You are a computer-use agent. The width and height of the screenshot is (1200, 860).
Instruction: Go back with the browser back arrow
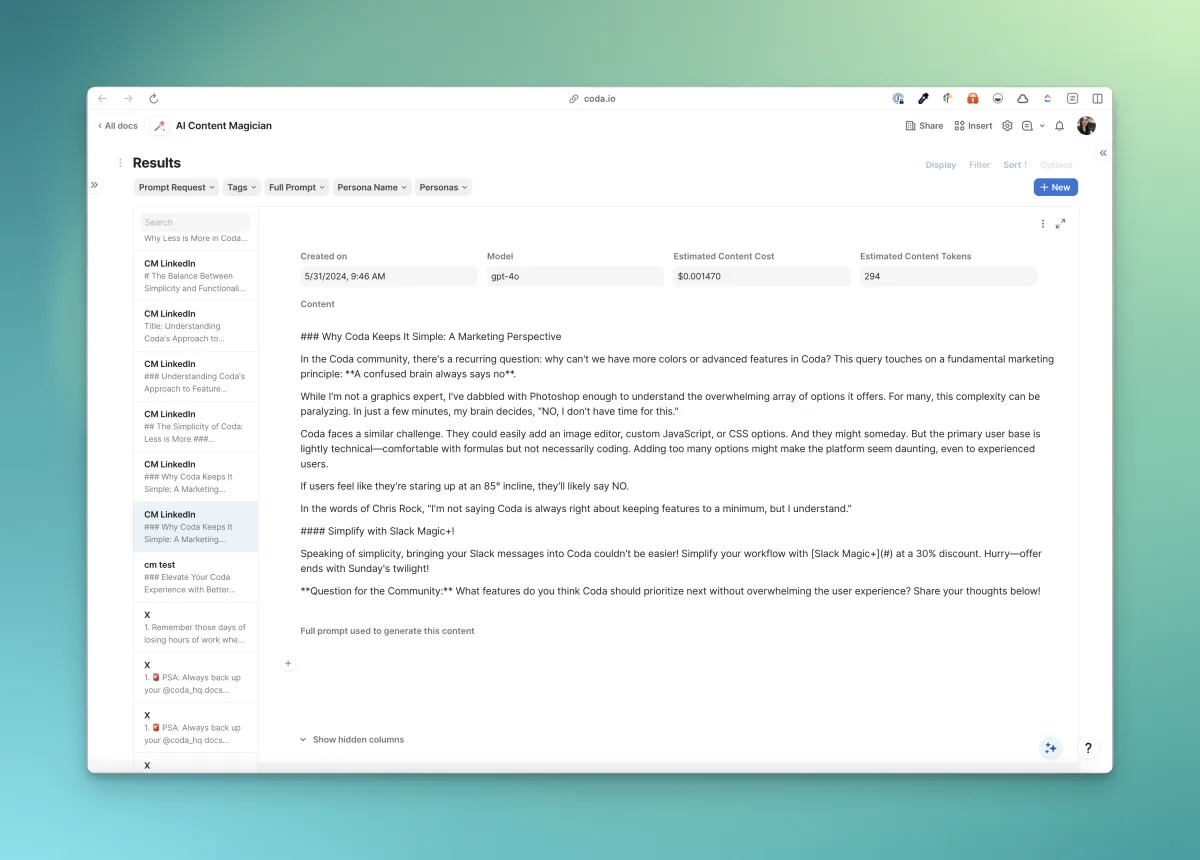tap(102, 99)
